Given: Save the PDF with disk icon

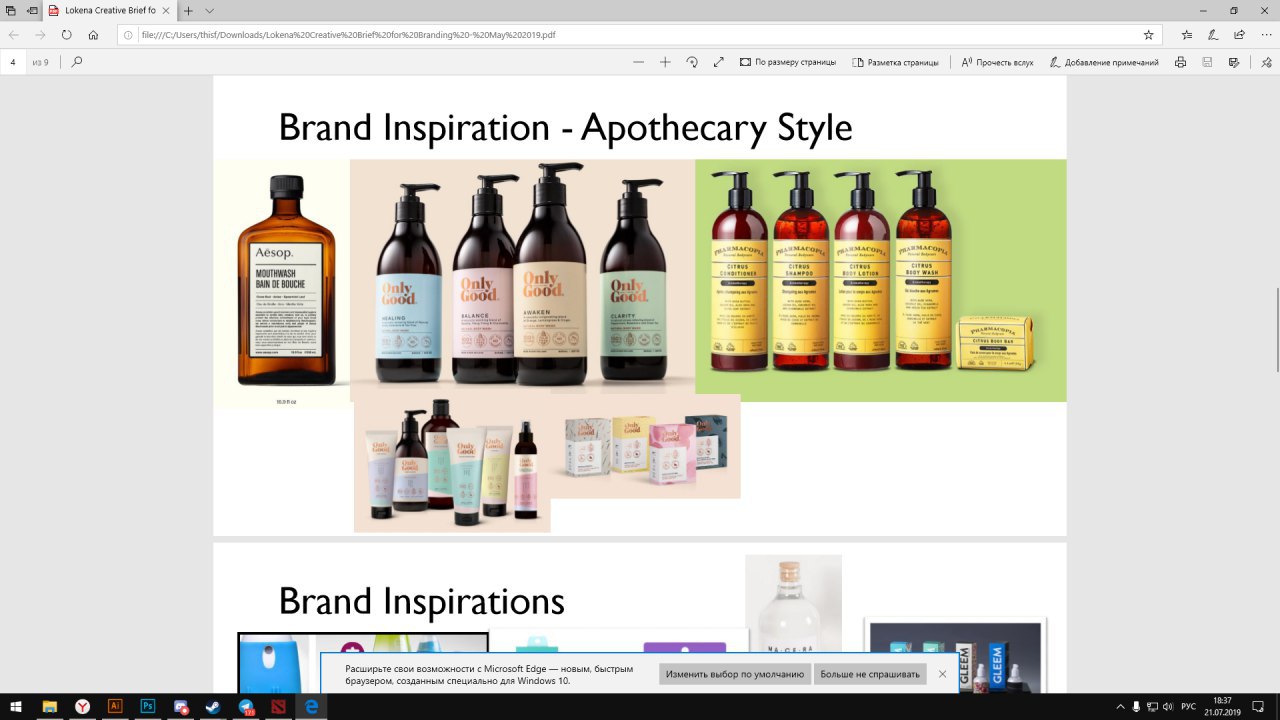Looking at the screenshot, I should point(1208,62).
